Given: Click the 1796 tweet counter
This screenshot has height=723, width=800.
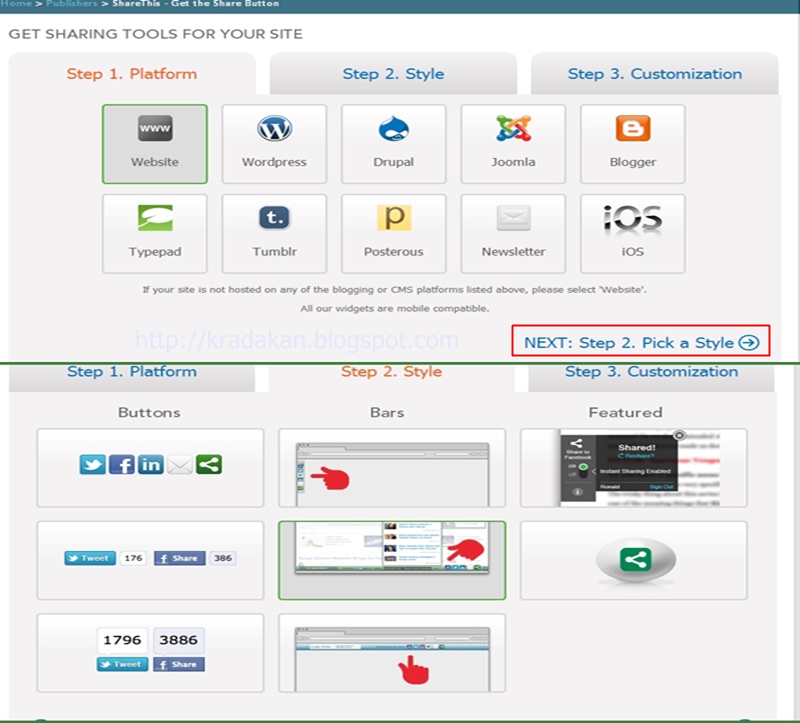Looking at the screenshot, I should tap(122, 640).
